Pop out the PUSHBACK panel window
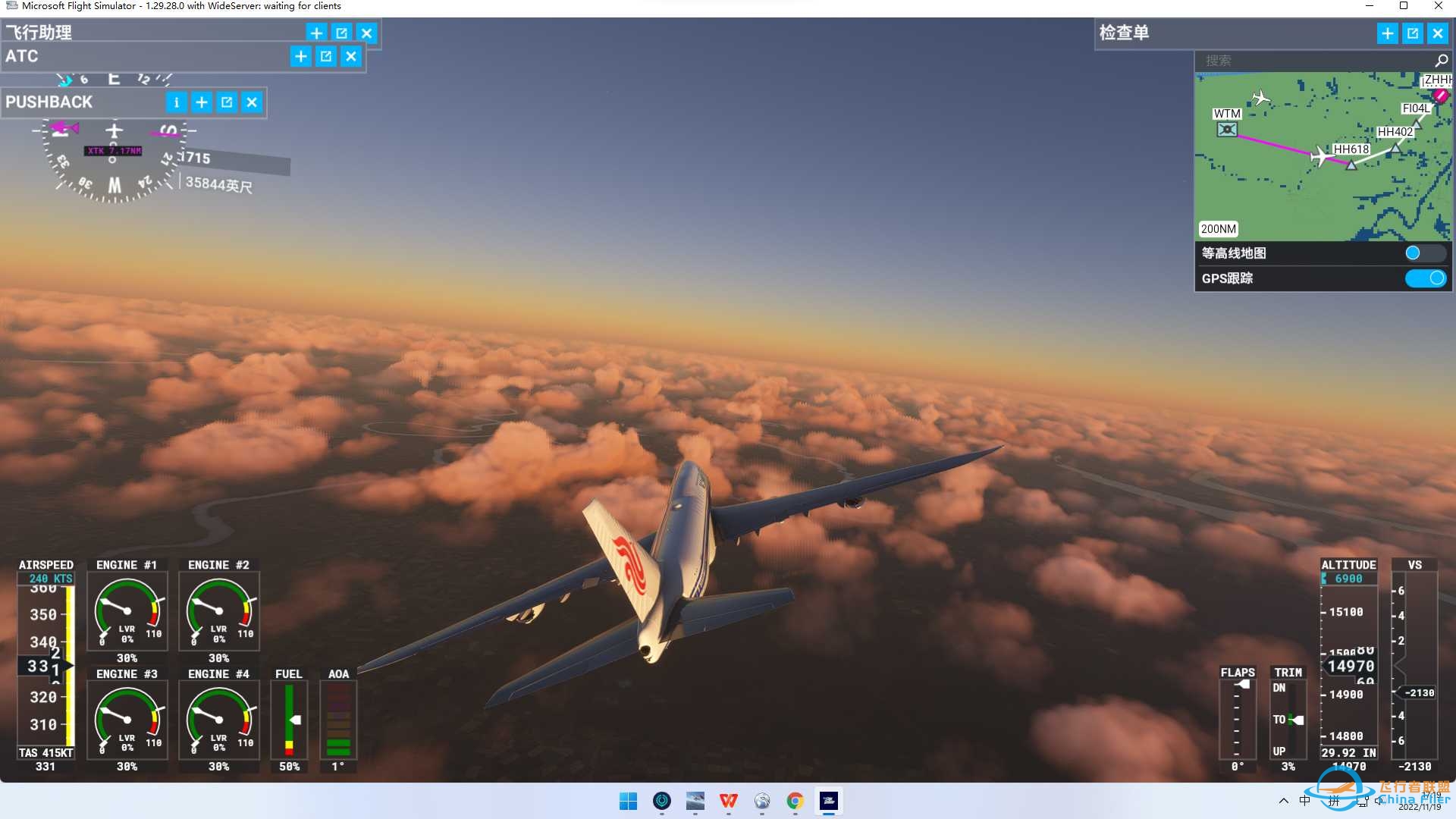 [226, 102]
